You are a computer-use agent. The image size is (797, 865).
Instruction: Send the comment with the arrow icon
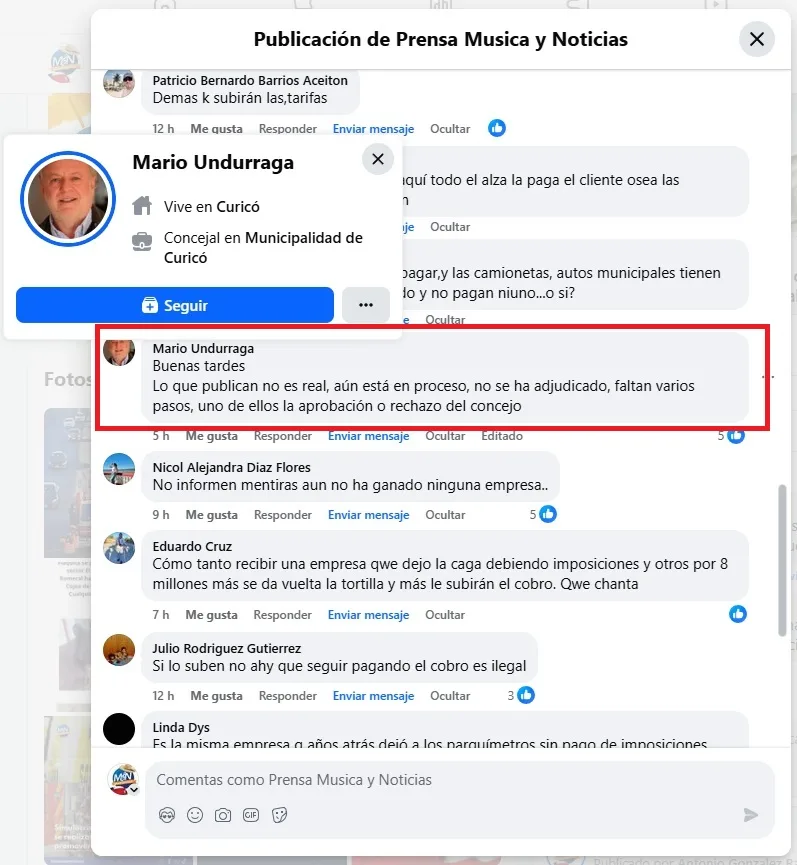tap(751, 815)
